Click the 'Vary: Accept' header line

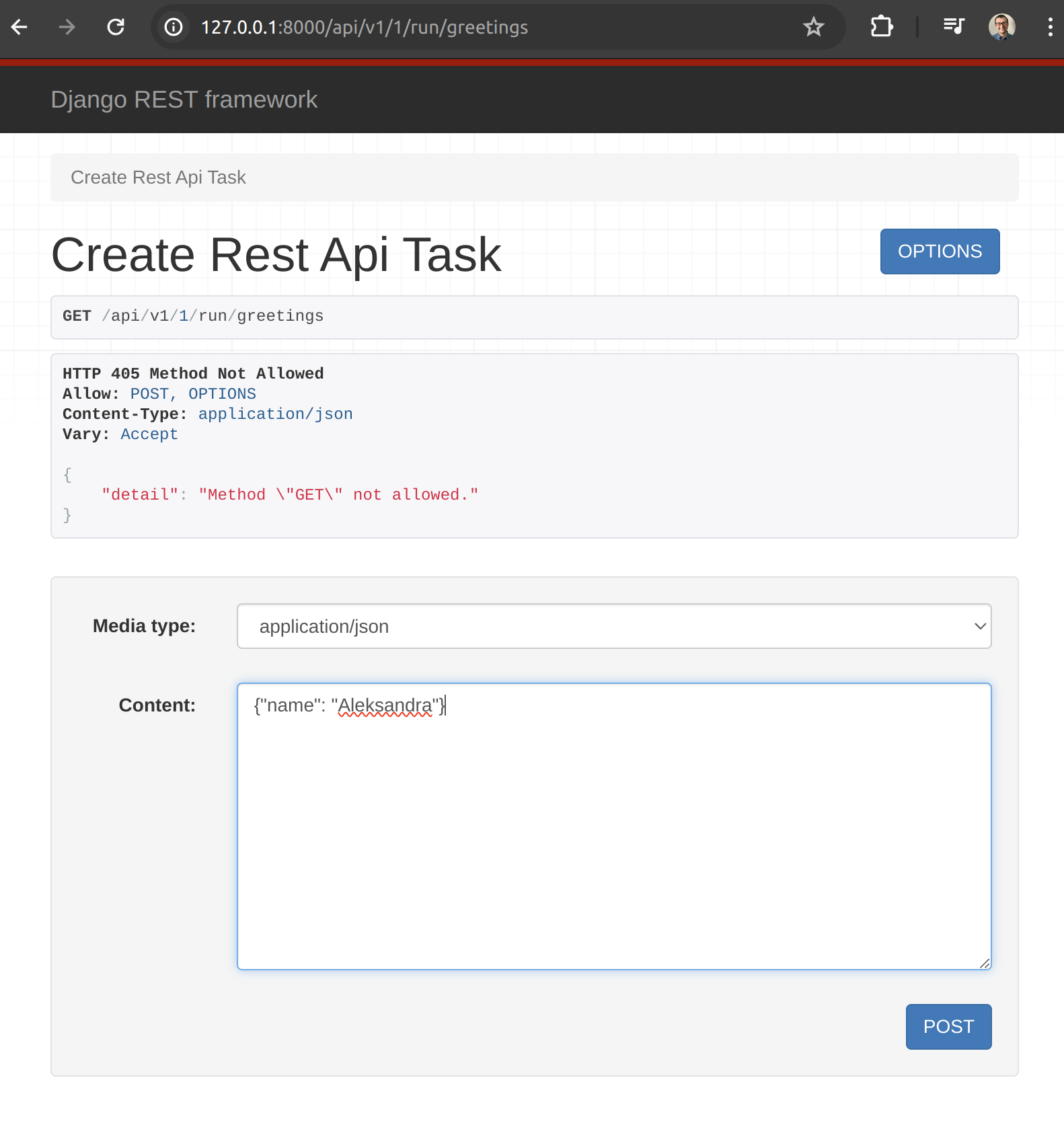point(120,434)
